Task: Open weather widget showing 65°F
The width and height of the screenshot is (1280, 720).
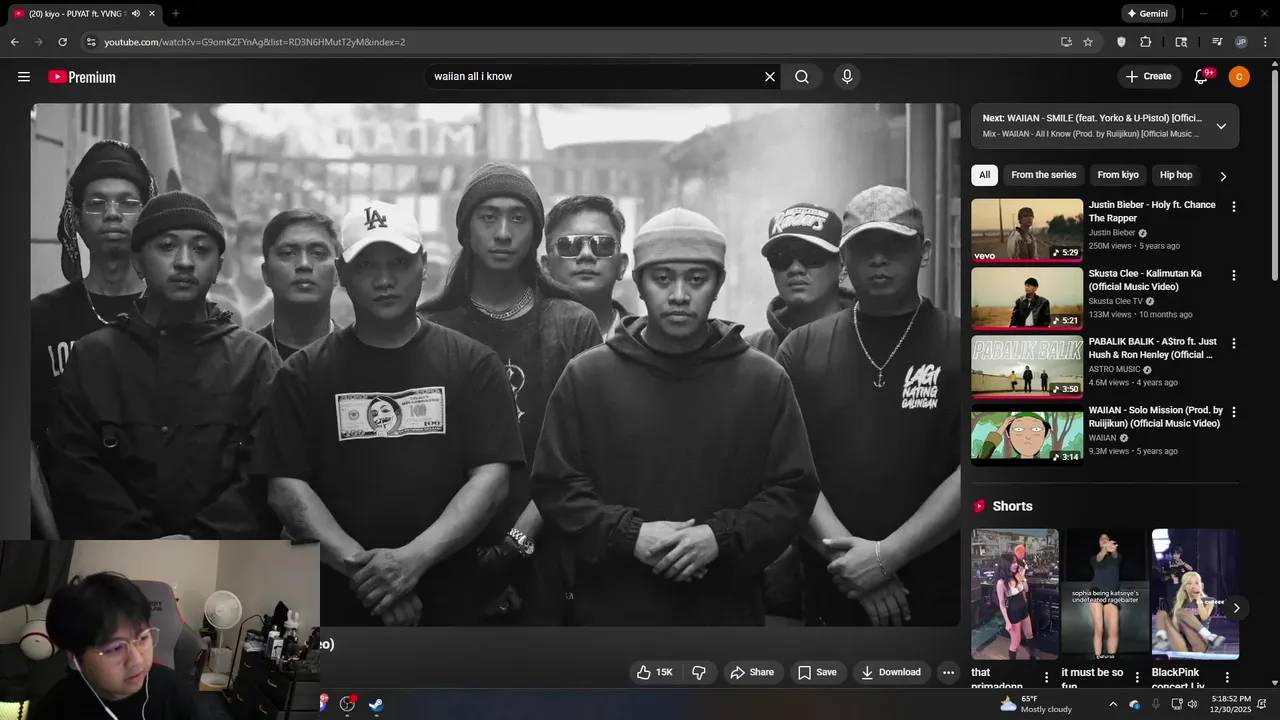Action: point(1036,704)
